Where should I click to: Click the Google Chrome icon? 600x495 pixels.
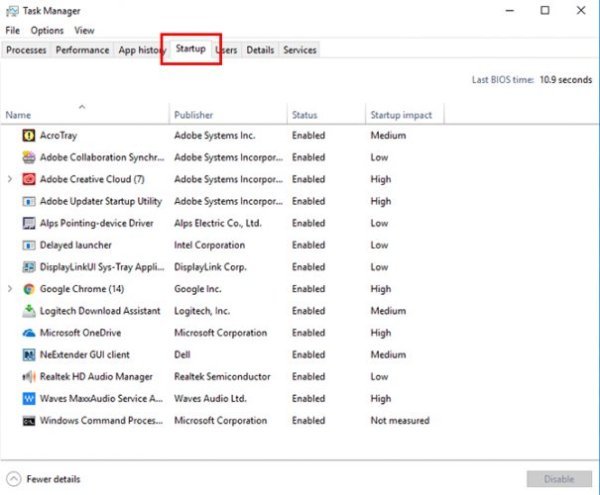28,289
